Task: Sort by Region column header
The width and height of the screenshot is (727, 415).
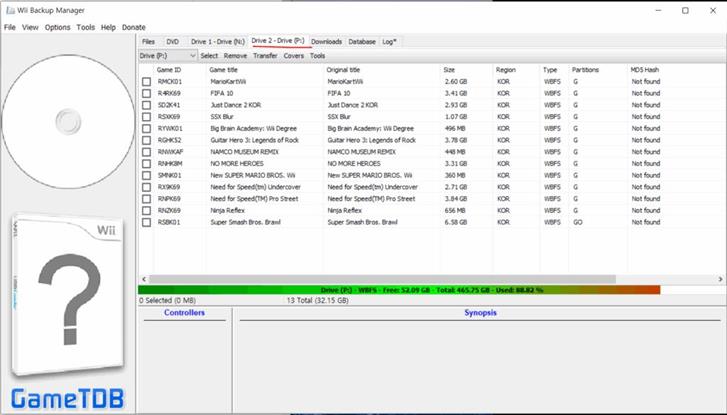Action: click(517, 70)
